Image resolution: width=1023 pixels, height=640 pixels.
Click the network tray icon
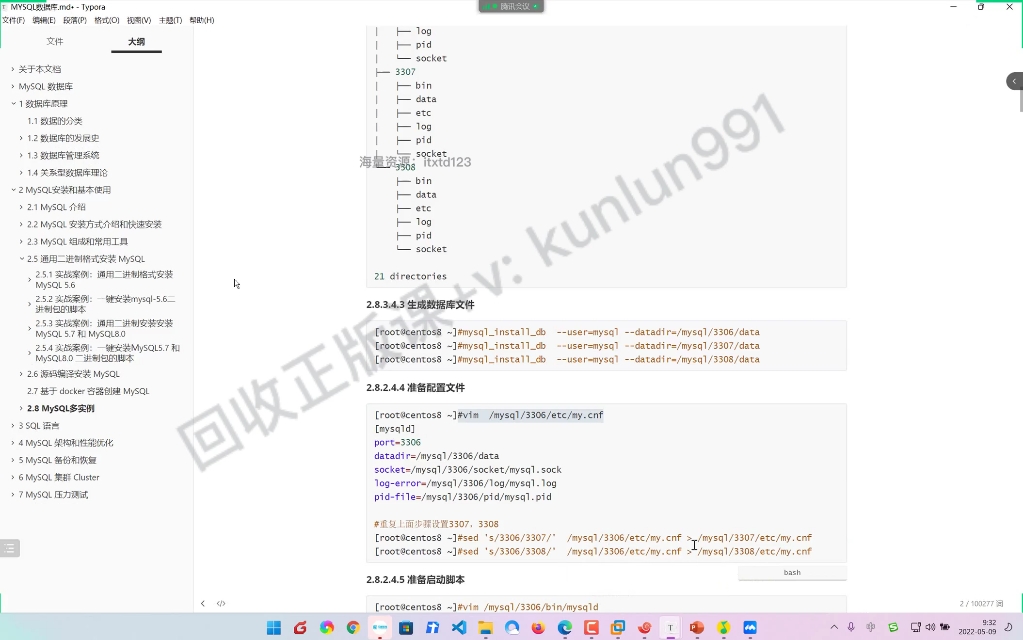(x=915, y=627)
